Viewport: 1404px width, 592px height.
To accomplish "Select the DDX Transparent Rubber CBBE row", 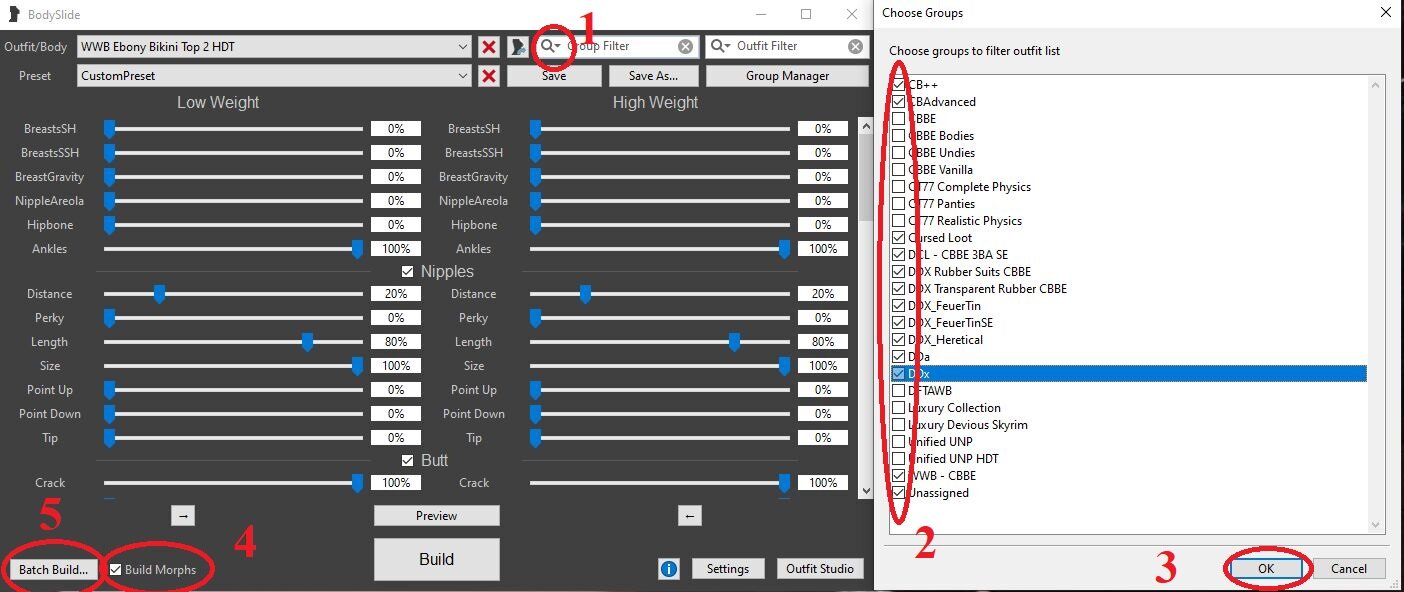I will pyautogui.click(x=1127, y=289).
